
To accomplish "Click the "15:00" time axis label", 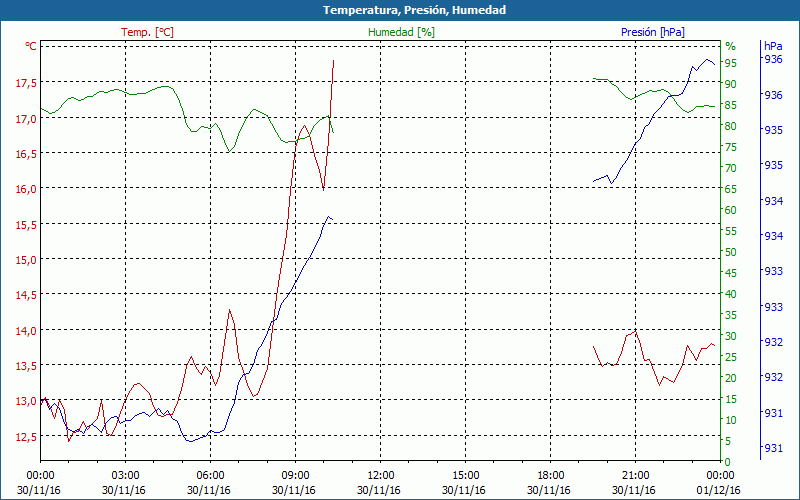I will point(465,476).
